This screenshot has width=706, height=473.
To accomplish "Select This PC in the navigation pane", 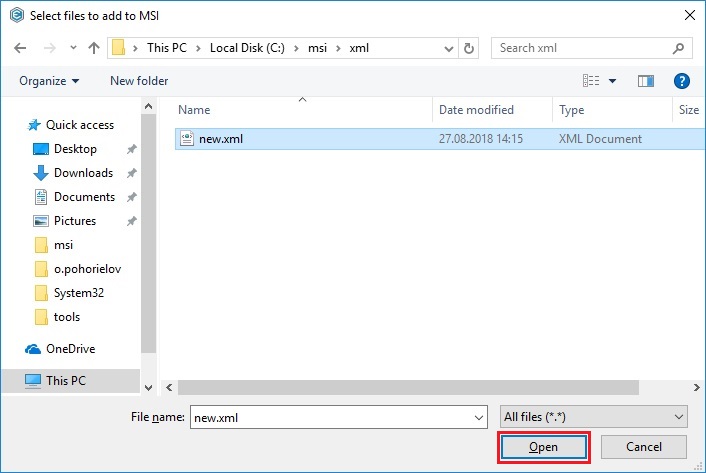I will click(x=70, y=381).
